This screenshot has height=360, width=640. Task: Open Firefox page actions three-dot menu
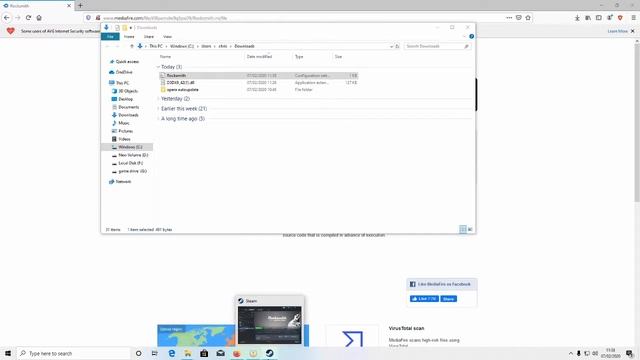pyautogui.click(x=509, y=18)
